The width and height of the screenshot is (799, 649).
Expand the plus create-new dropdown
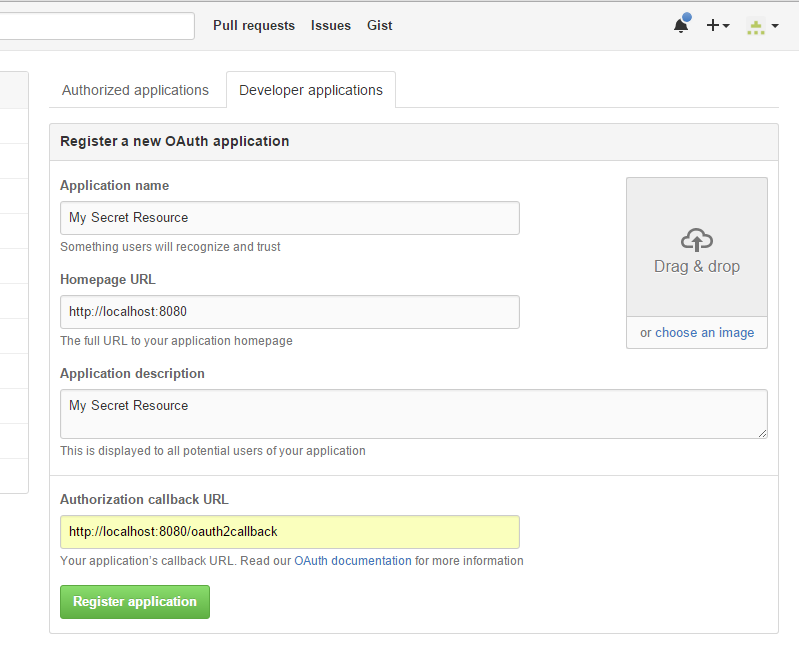[x=718, y=26]
